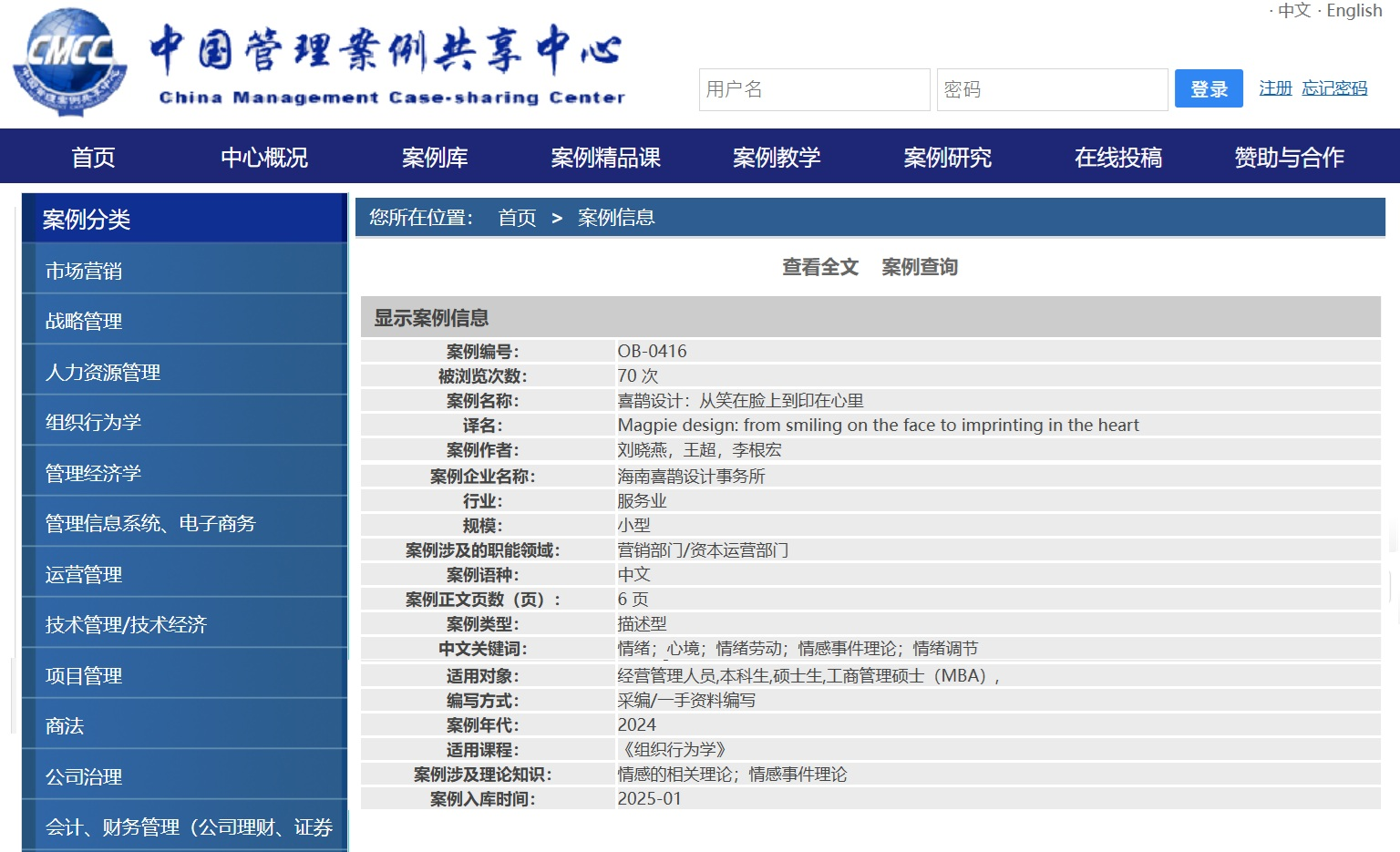Choose 市场营销 category in sidebar
The image size is (1400, 852).
(84, 272)
